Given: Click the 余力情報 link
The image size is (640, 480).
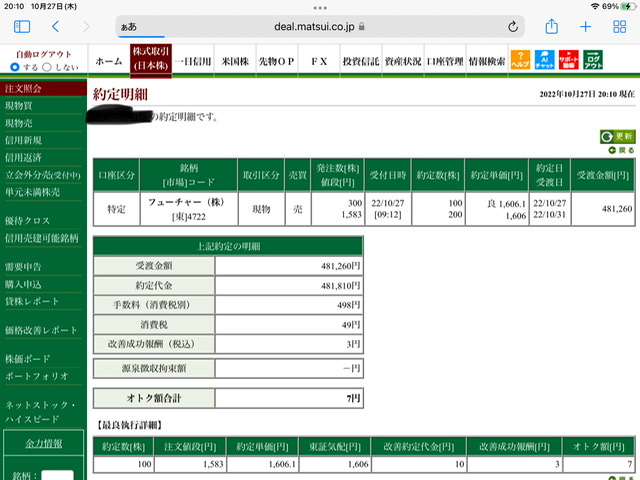Looking at the screenshot, I should (44, 443).
